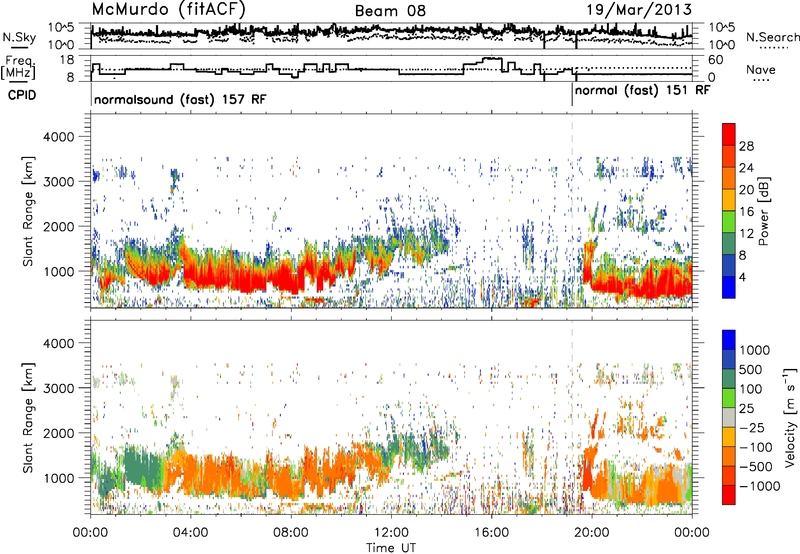Viewport: 800px width, 554px height.
Task: Click the blue top segment of velocity colorbar
Action: [729, 340]
